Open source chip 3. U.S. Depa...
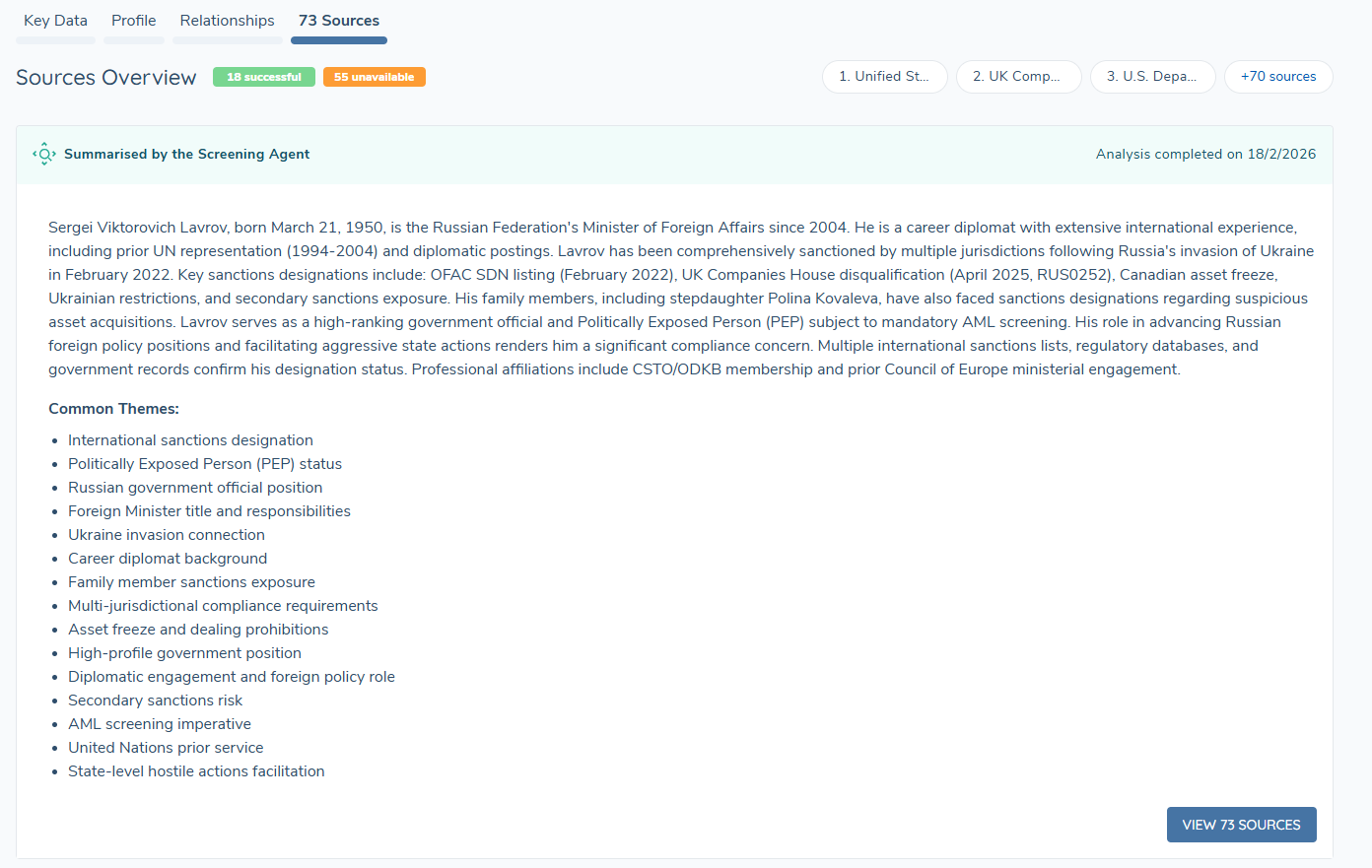The height and width of the screenshot is (868, 1372). (1152, 77)
